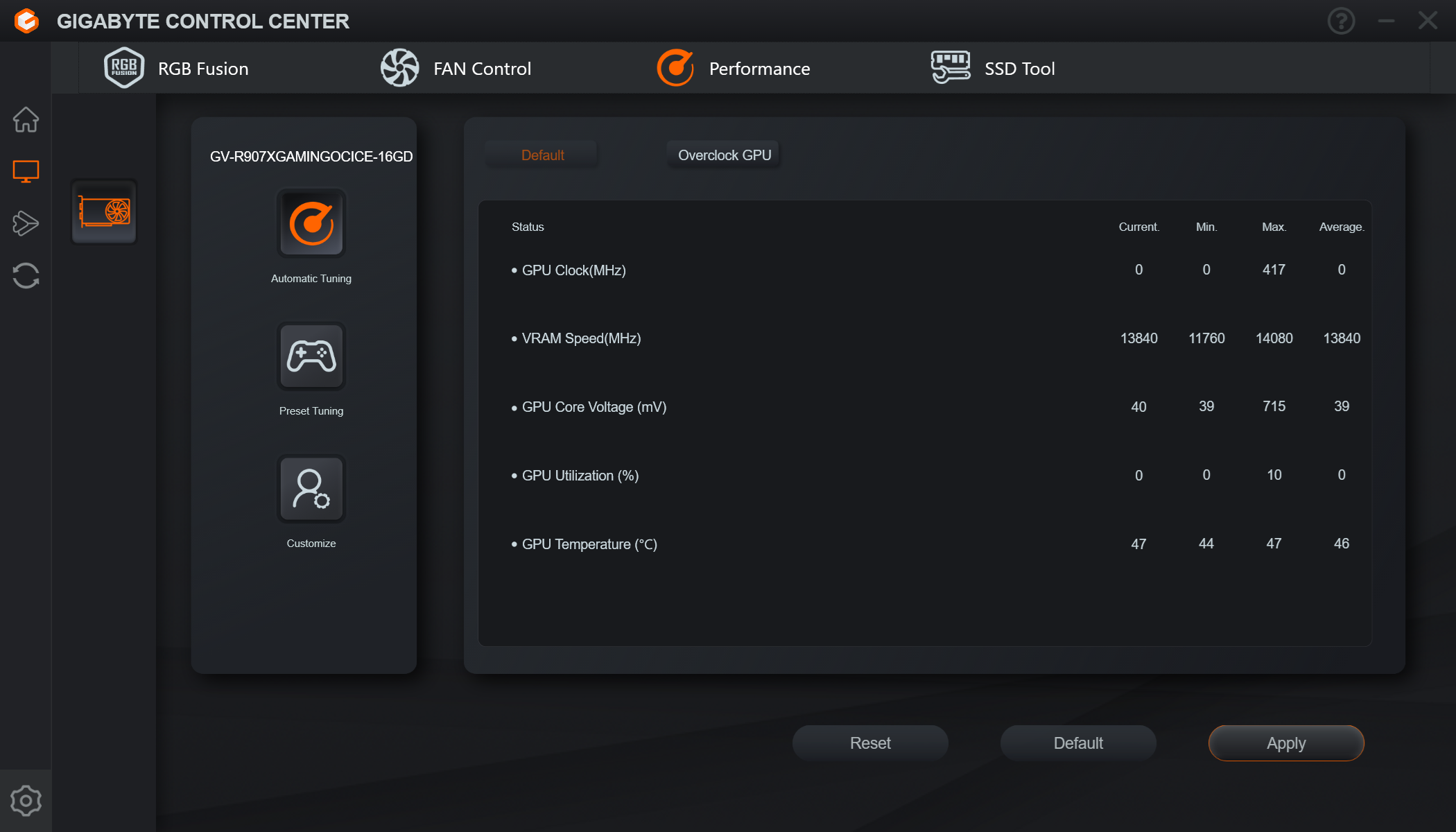Select the monitor display sidebar icon
Viewport: 1456px width, 832px height.
[26, 171]
